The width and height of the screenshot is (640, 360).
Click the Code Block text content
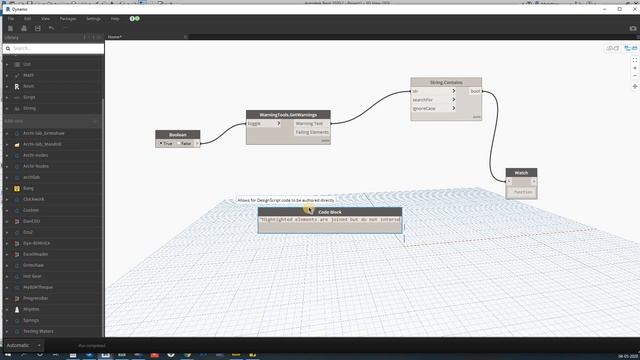(x=330, y=220)
